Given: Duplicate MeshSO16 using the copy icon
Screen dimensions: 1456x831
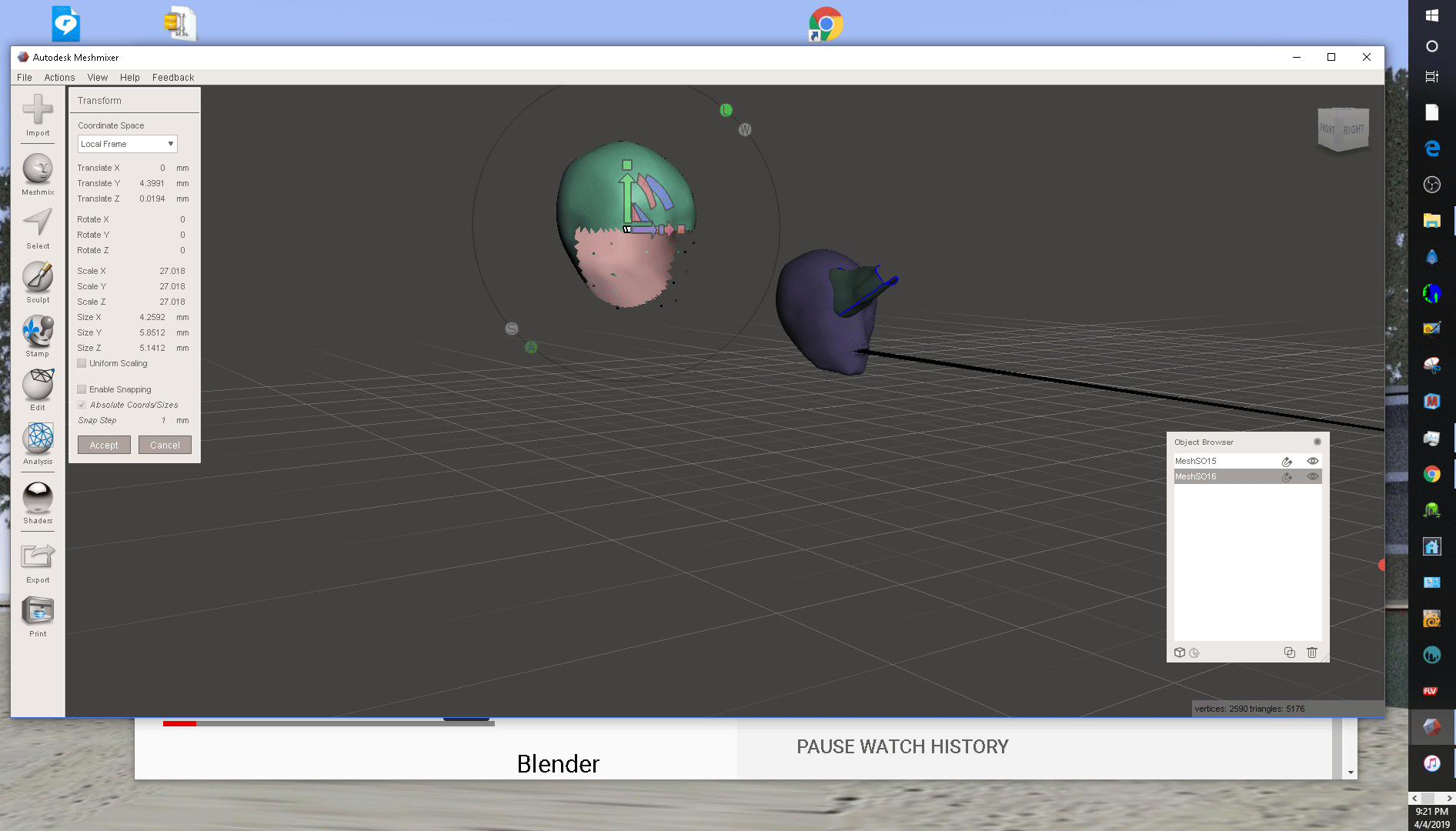Looking at the screenshot, I should pyautogui.click(x=1290, y=652).
